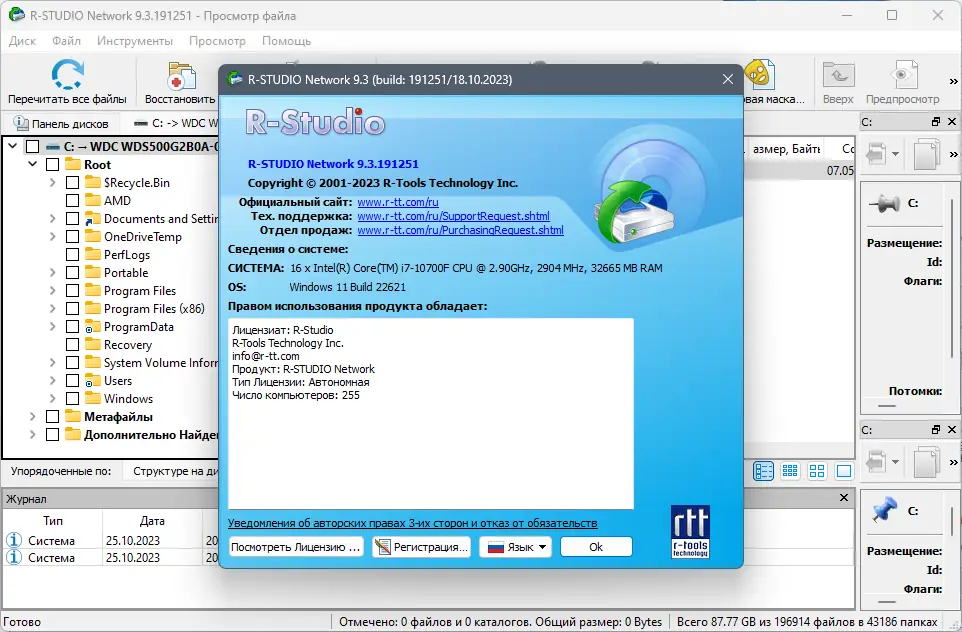Open the Панель дисков tab
Screen dimensions: 962x632
61,123
